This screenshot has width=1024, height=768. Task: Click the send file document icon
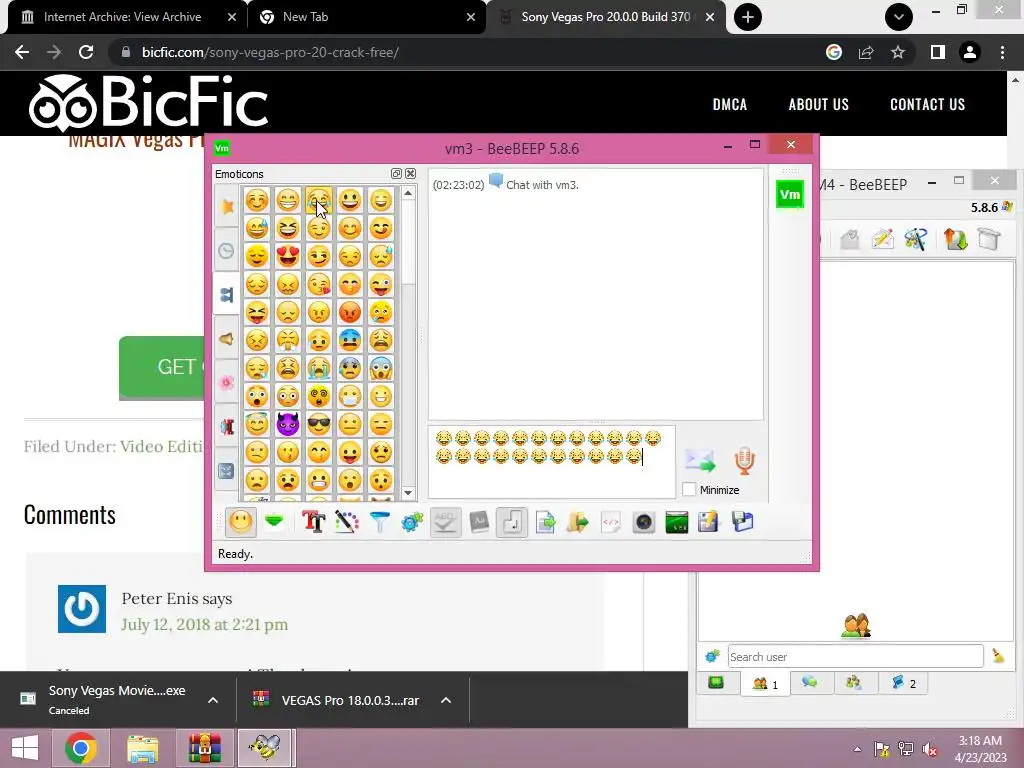tap(545, 522)
